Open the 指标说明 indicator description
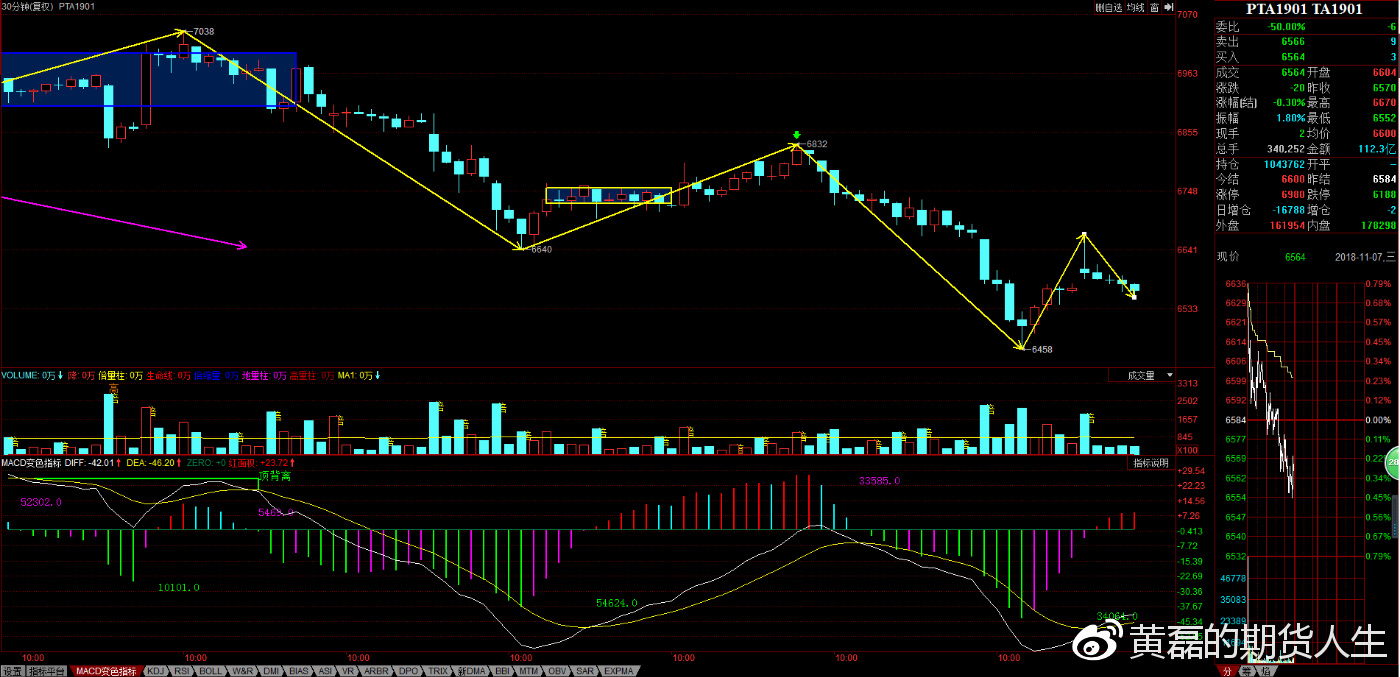The image size is (1400, 677). pos(1149,463)
